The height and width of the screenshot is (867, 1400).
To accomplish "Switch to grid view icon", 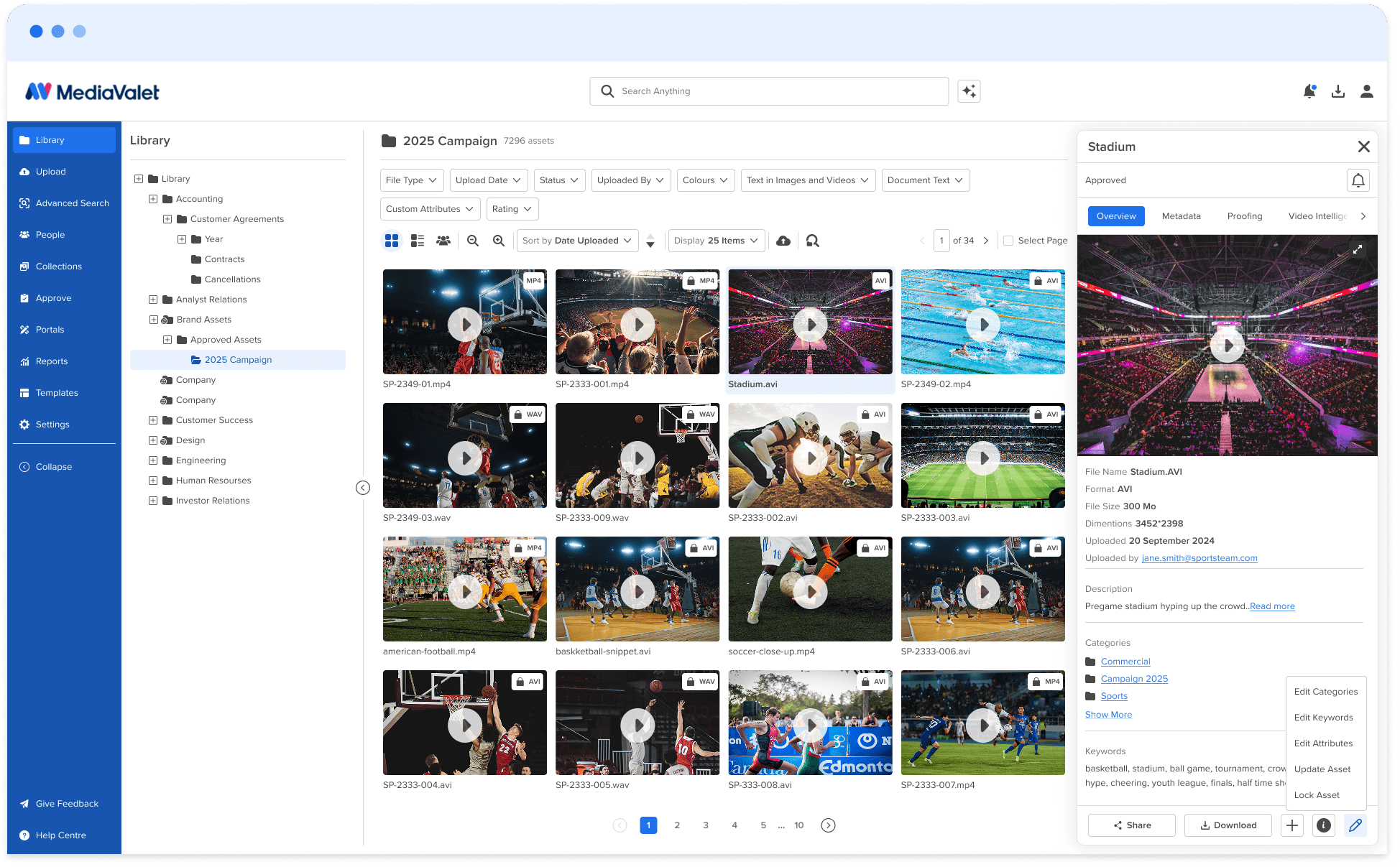I will click(392, 241).
